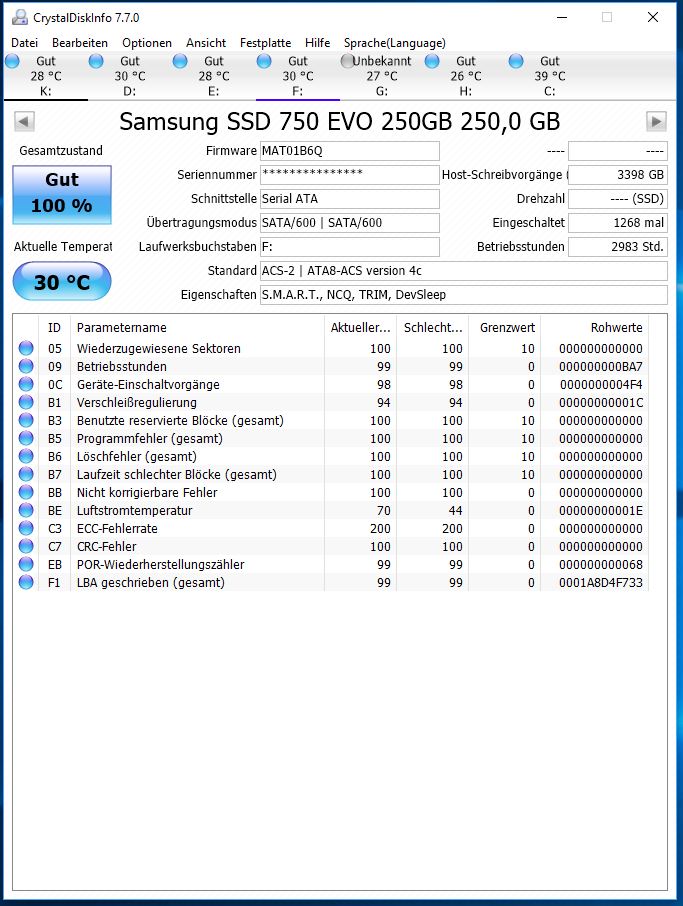Screen dimensions: 683x906
Task: Click status orb for Benutzte reservierte Blöcke
Action: [26, 419]
